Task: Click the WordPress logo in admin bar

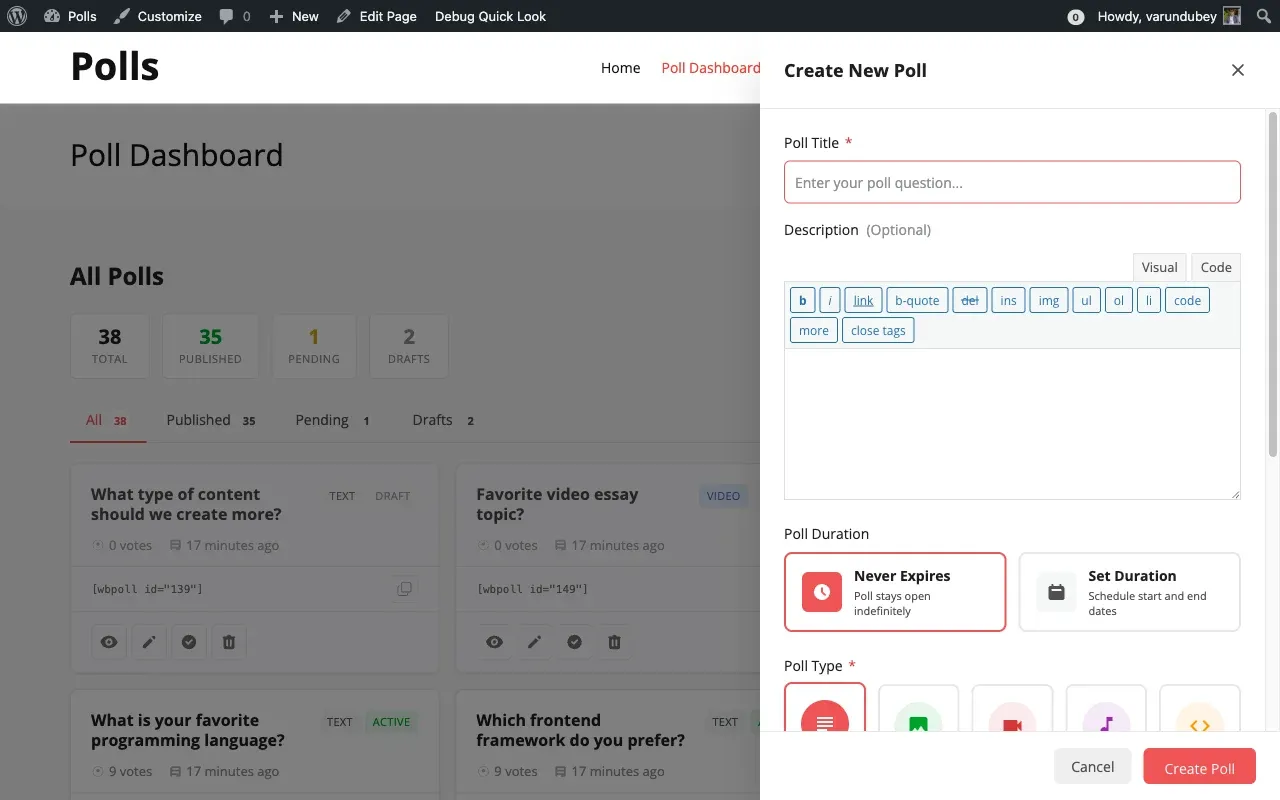Action: tap(16, 16)
